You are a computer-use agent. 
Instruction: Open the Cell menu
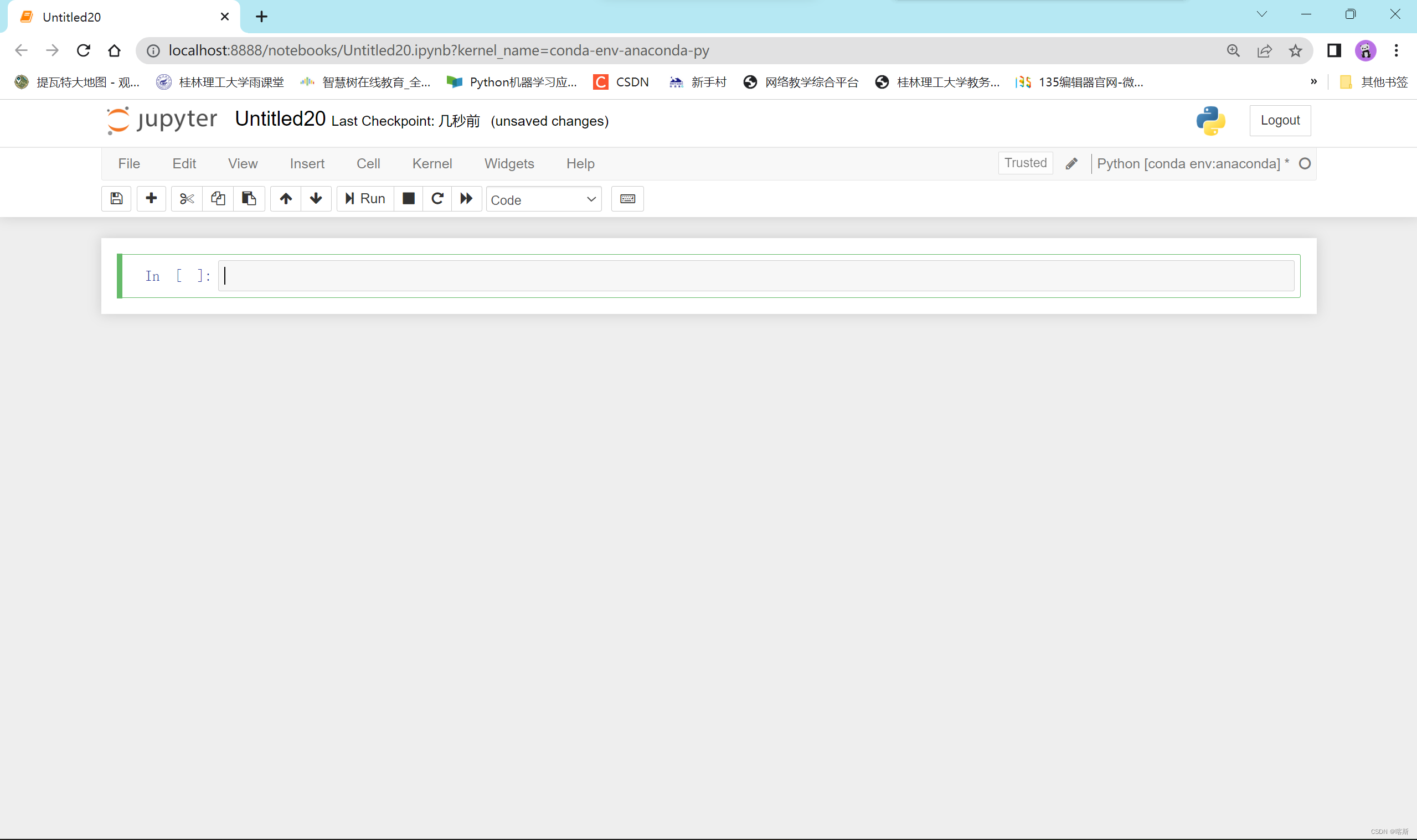point(368,163)
